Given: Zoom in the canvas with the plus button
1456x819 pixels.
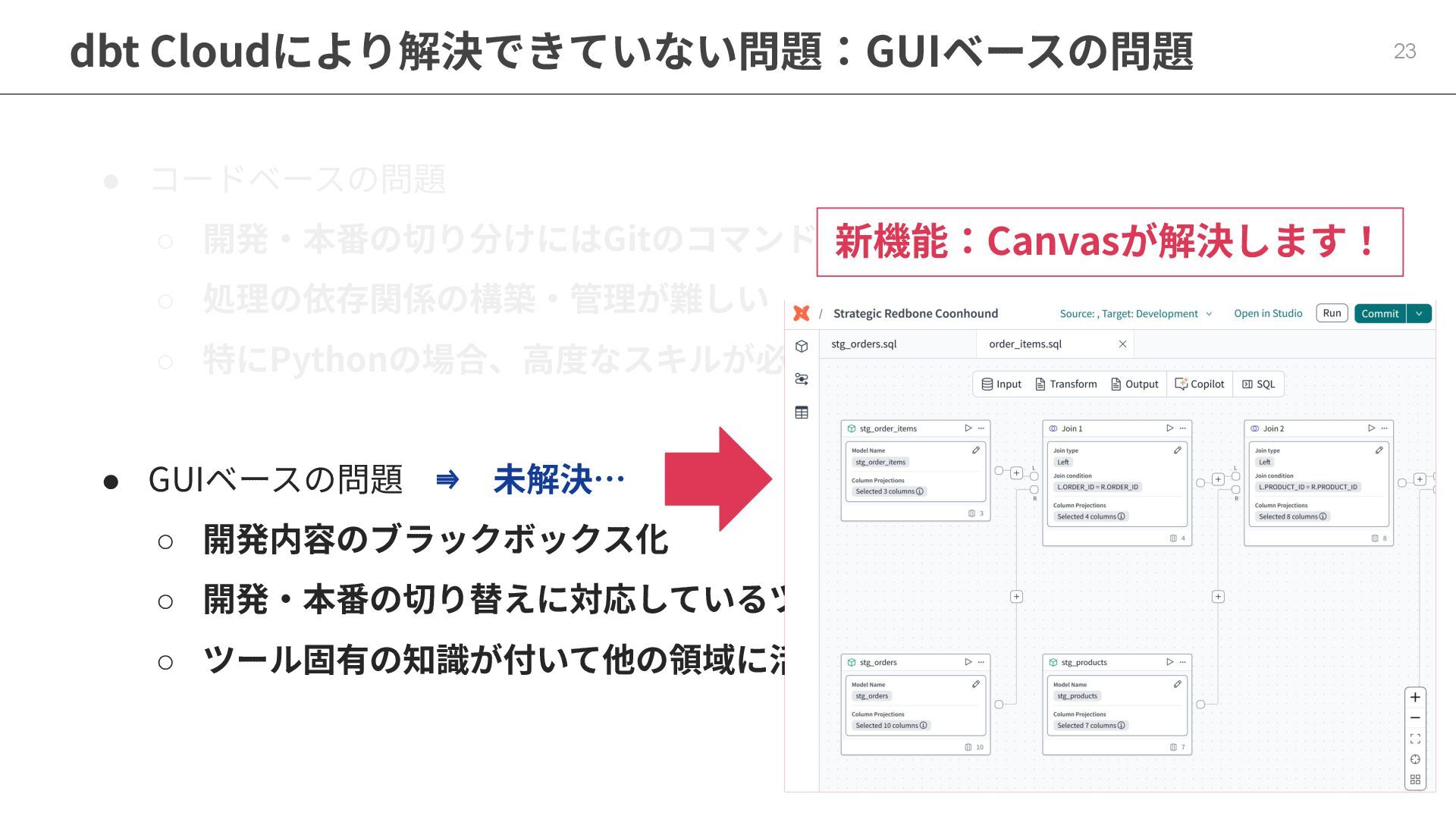Looking at the screenshot, I should click(x=1415, y=698).
